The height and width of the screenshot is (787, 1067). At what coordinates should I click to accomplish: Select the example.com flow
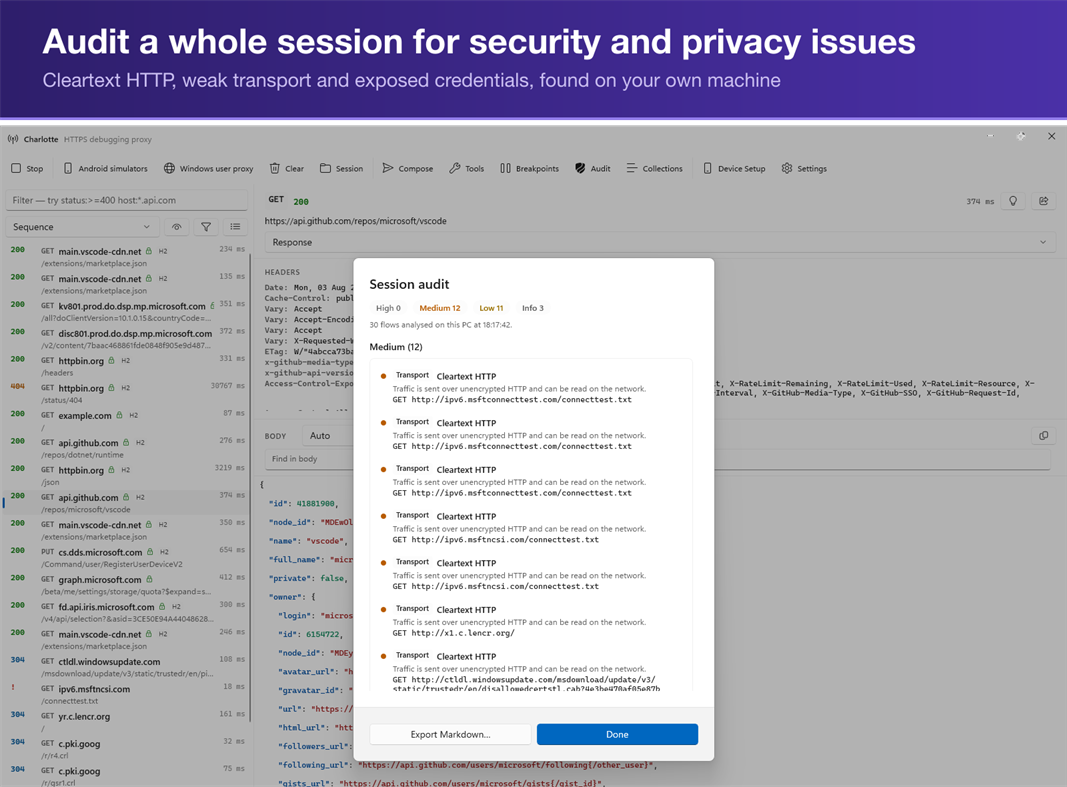click(127, 421)
